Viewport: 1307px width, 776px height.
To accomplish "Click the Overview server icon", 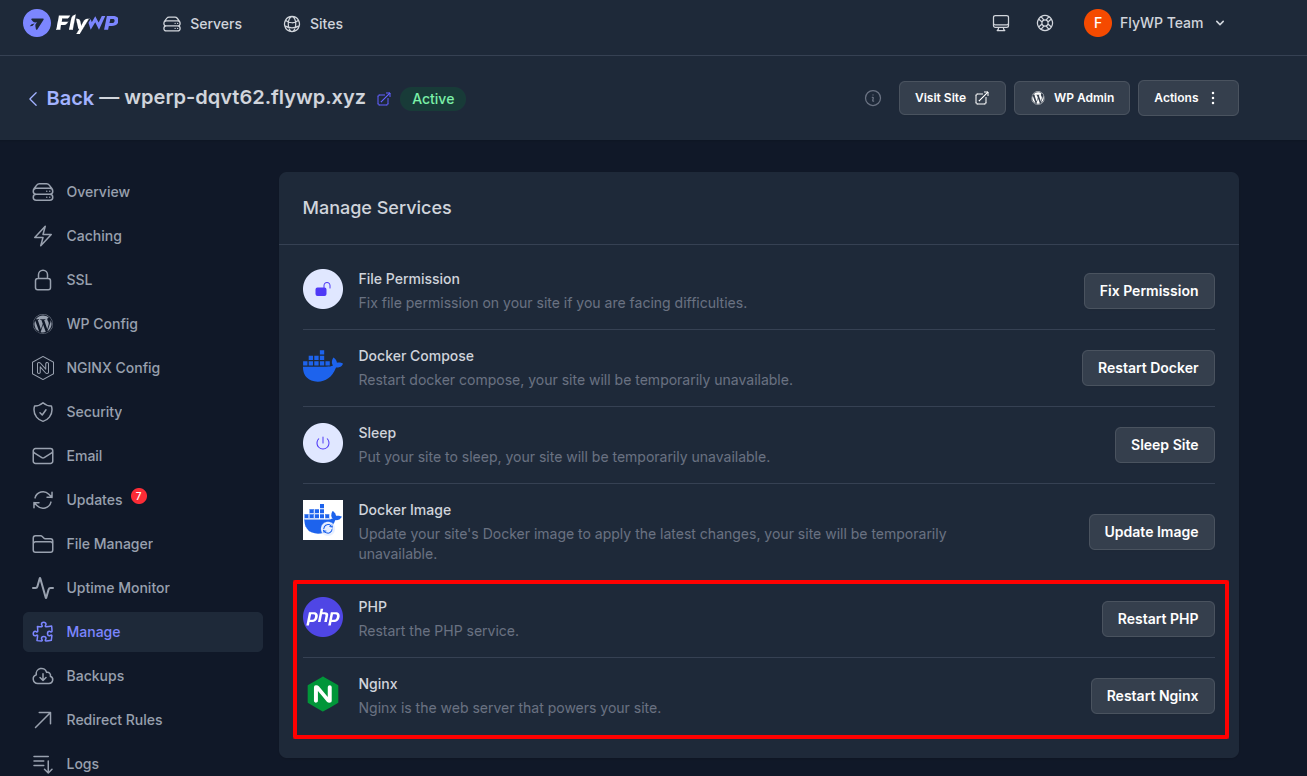I will pyautogui.click(x=43, y=192).
